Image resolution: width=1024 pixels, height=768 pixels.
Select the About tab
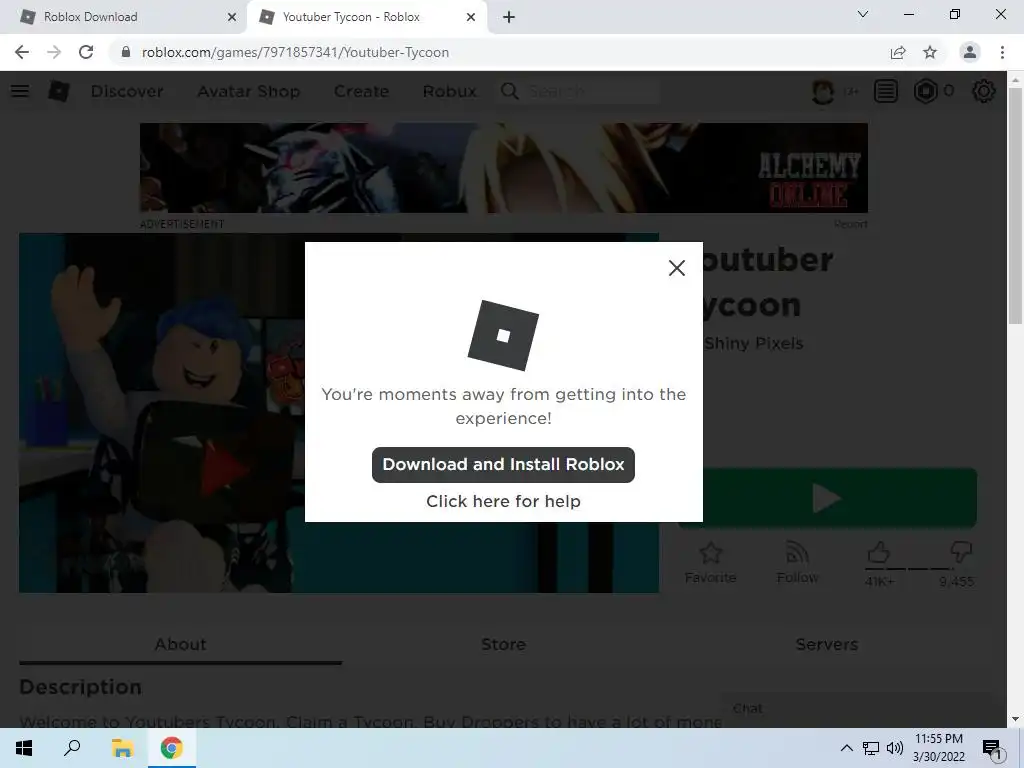180,645
